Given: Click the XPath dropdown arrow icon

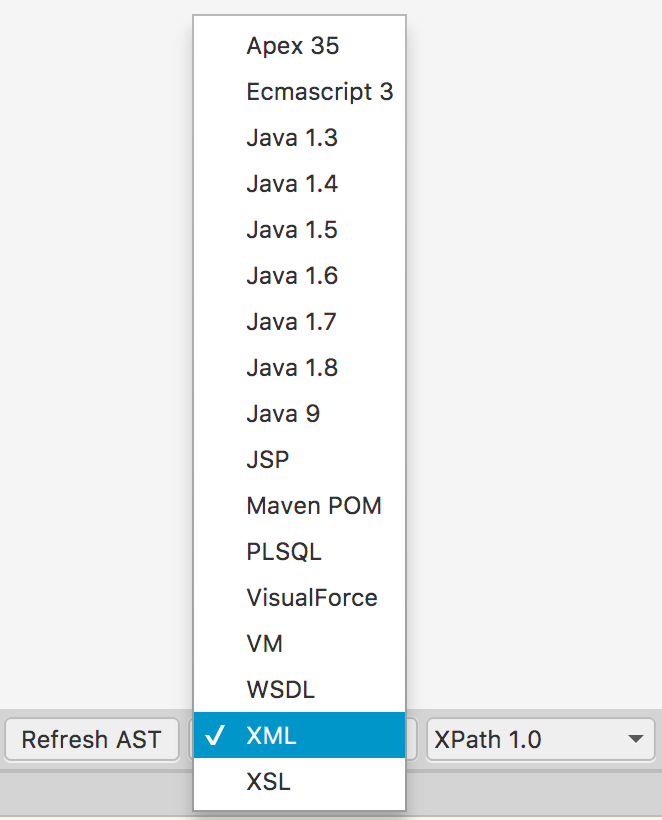Looking at the screenshot, I should click(x=636, y=739).
